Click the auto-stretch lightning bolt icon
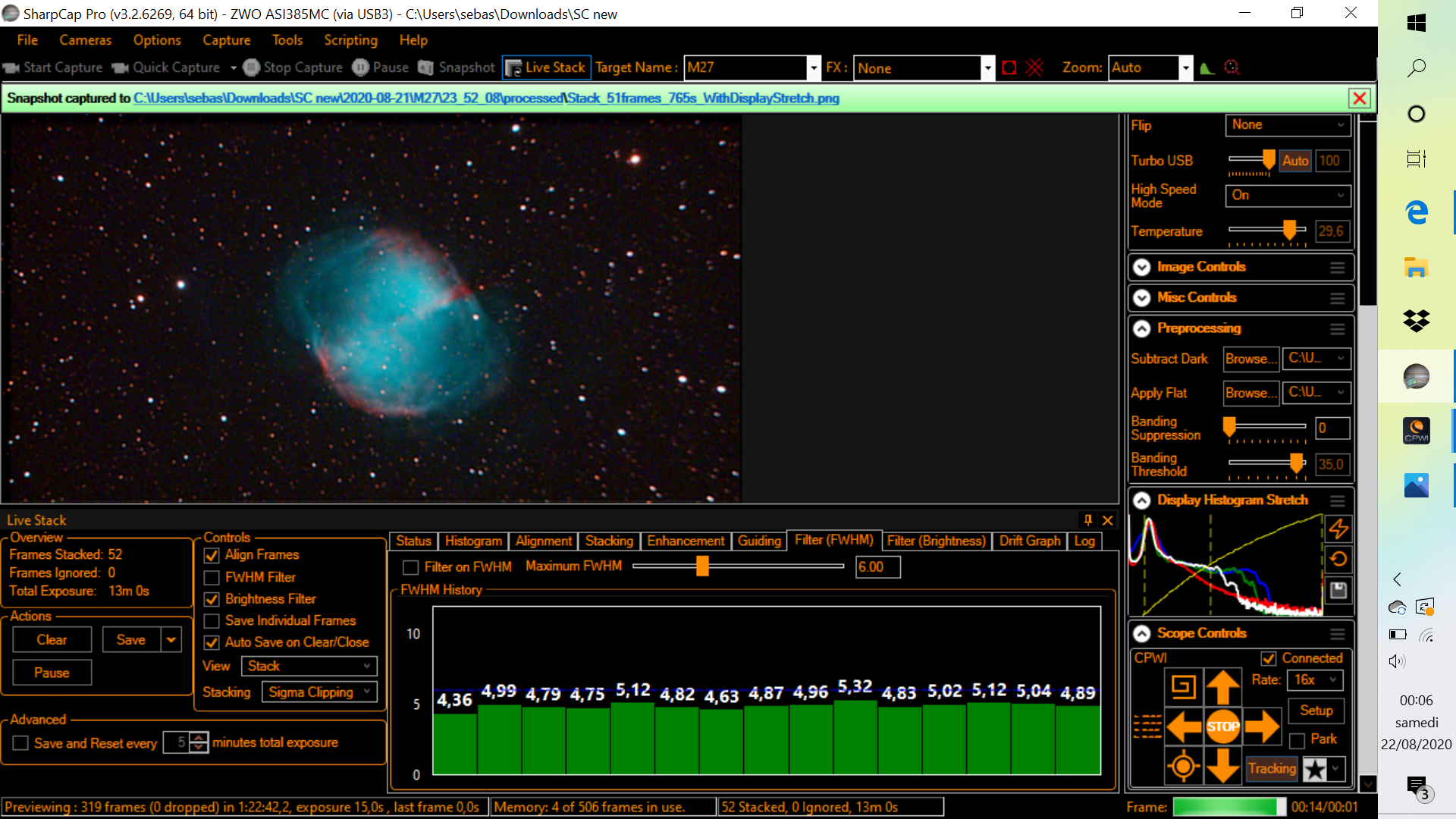Viewport: 1456px width, 819px height. (x=1338, y=529)
